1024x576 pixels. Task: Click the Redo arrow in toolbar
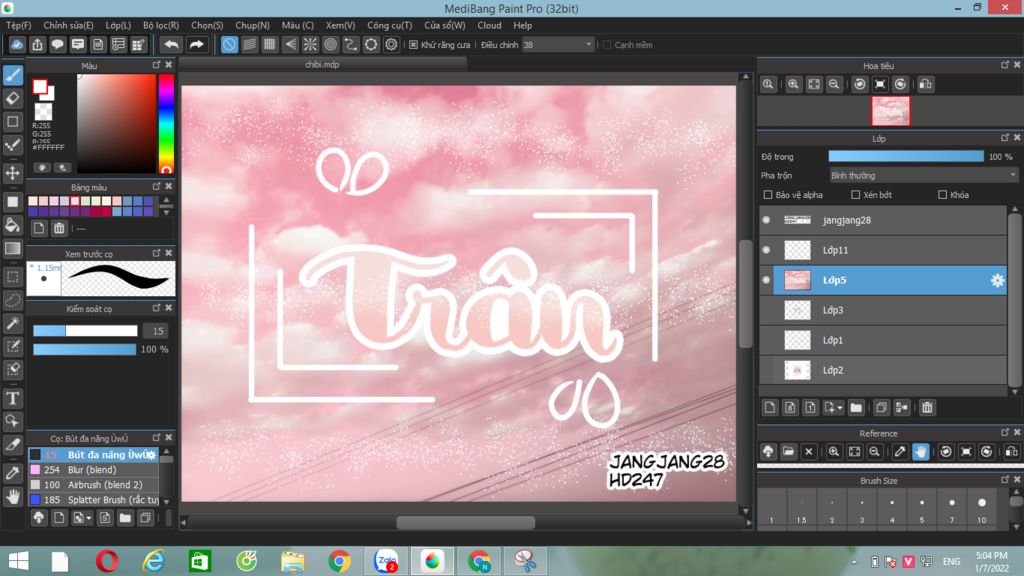196,44
